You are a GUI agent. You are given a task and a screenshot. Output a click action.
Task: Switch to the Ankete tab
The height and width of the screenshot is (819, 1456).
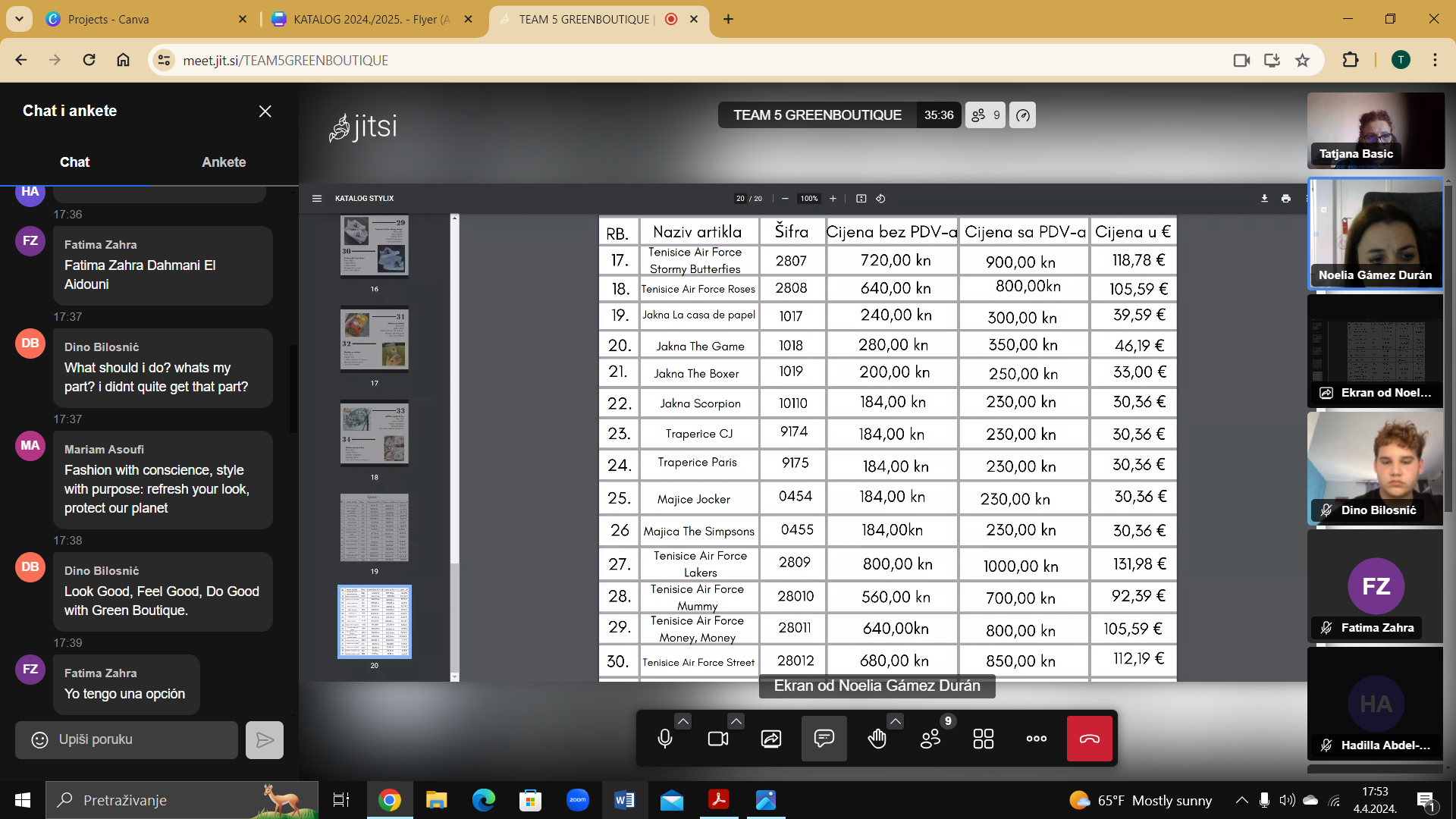point(224,162)
